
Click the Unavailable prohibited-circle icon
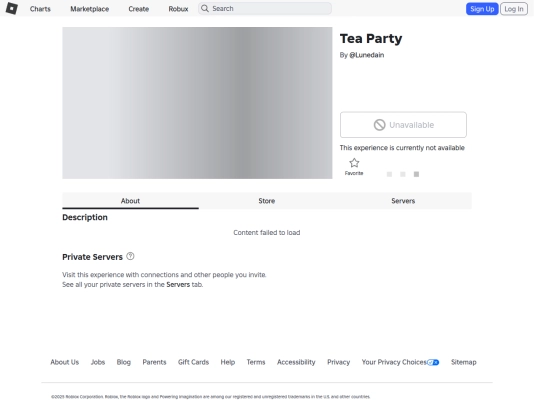[x=380, y=125]
